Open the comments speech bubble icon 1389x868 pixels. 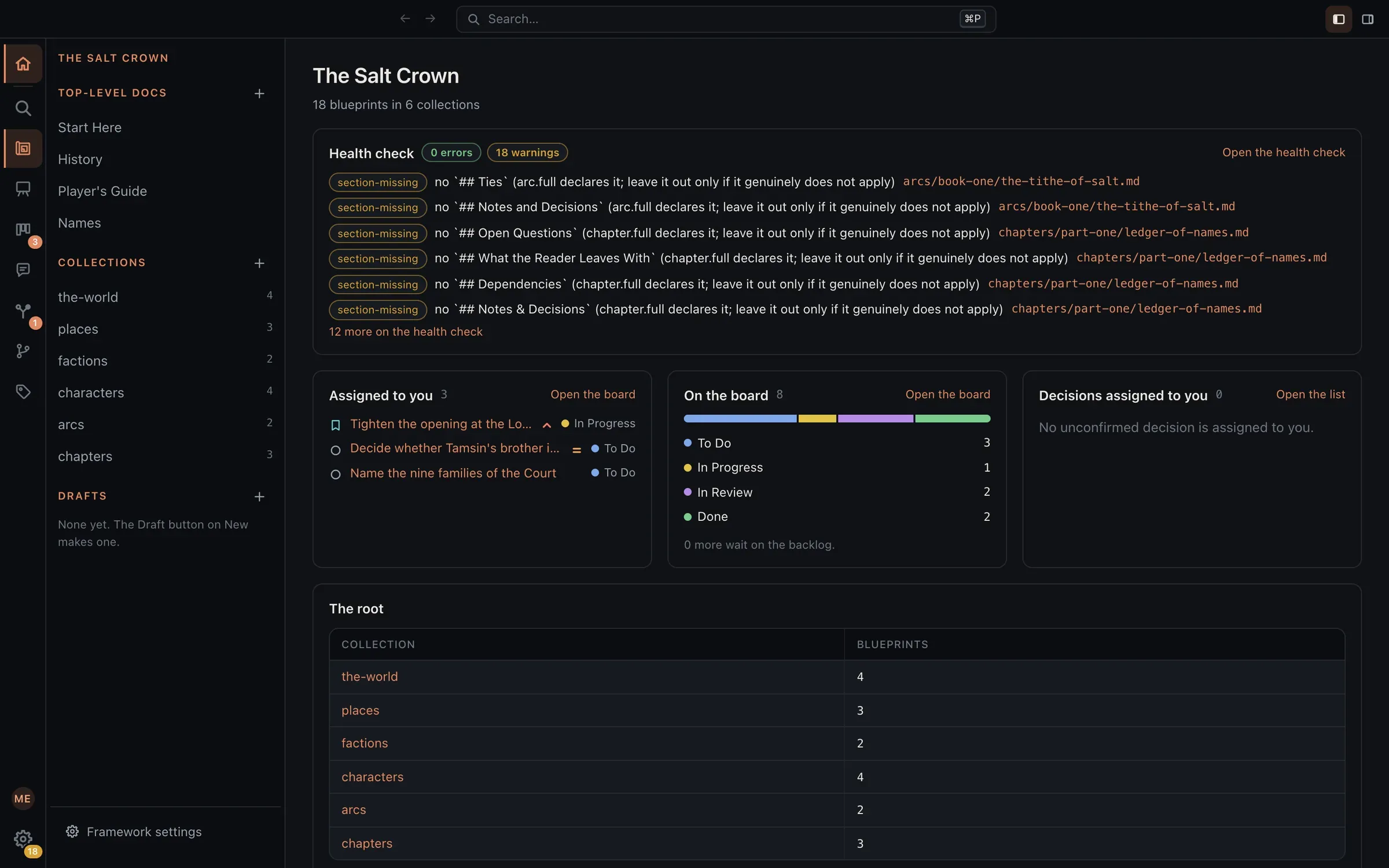(23, 270)
